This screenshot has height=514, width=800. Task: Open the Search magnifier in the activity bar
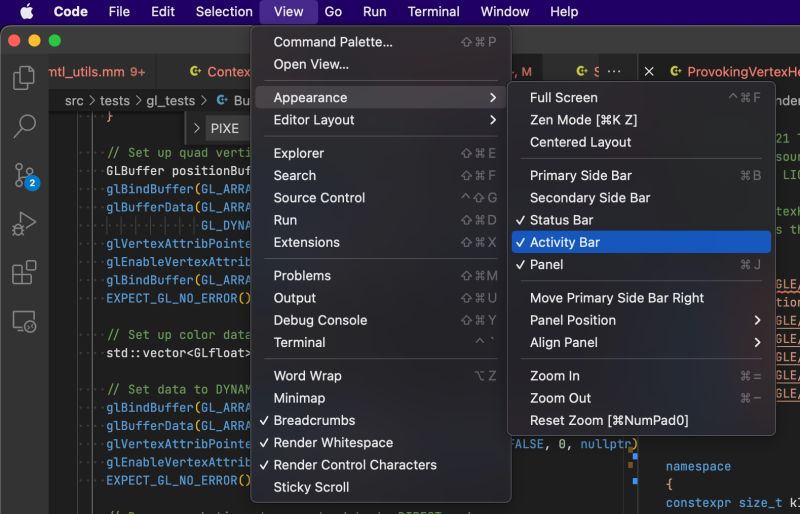[24, 126]
